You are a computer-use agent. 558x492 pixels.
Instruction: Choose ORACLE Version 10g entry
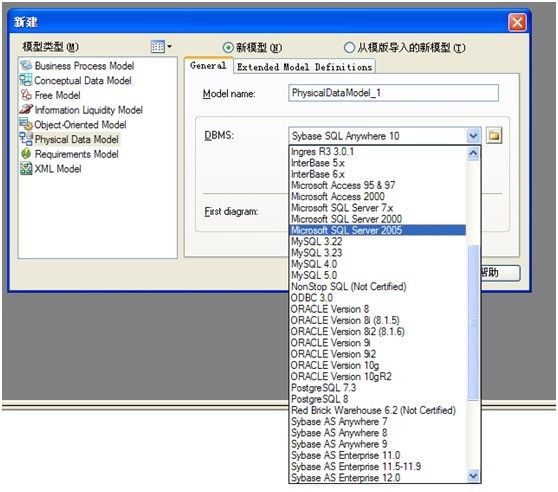(x=378, y=365)
